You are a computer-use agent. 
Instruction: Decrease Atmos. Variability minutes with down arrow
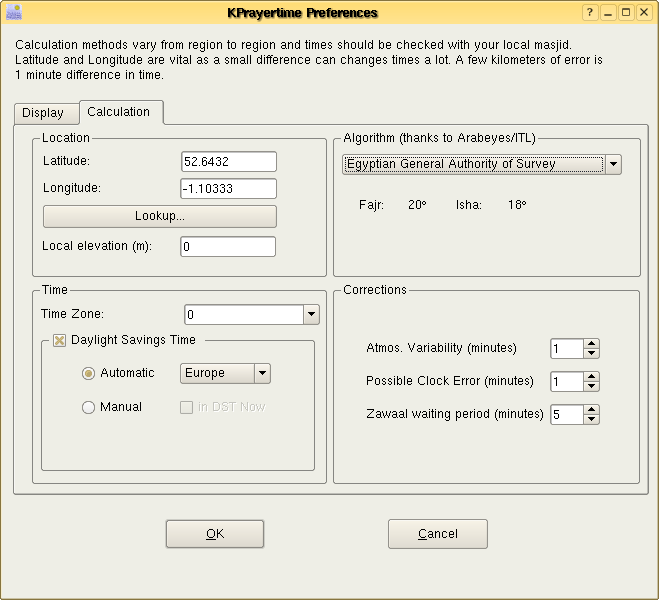point(591,353)
